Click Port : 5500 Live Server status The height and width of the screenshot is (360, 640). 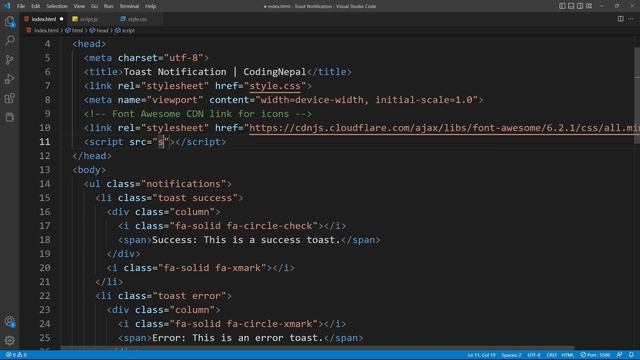595,355
